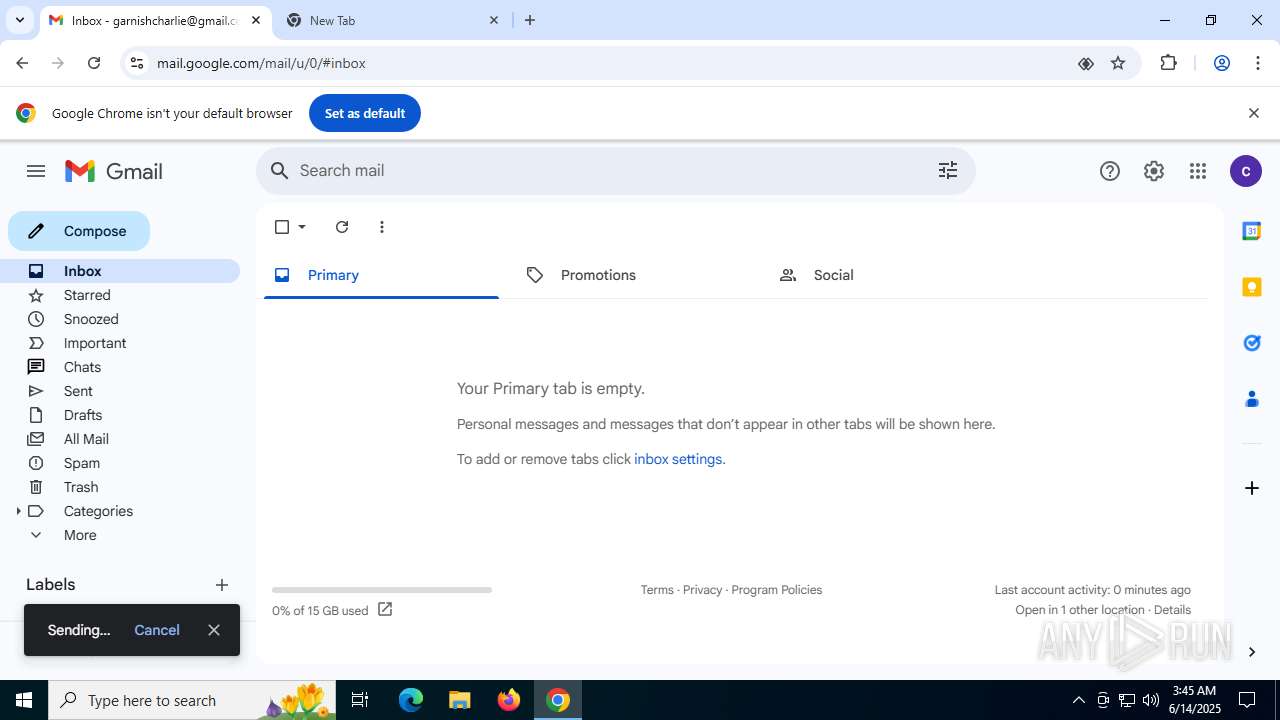Open Chrome profile icon
1280x720 pixels.
coord(1221,63)
